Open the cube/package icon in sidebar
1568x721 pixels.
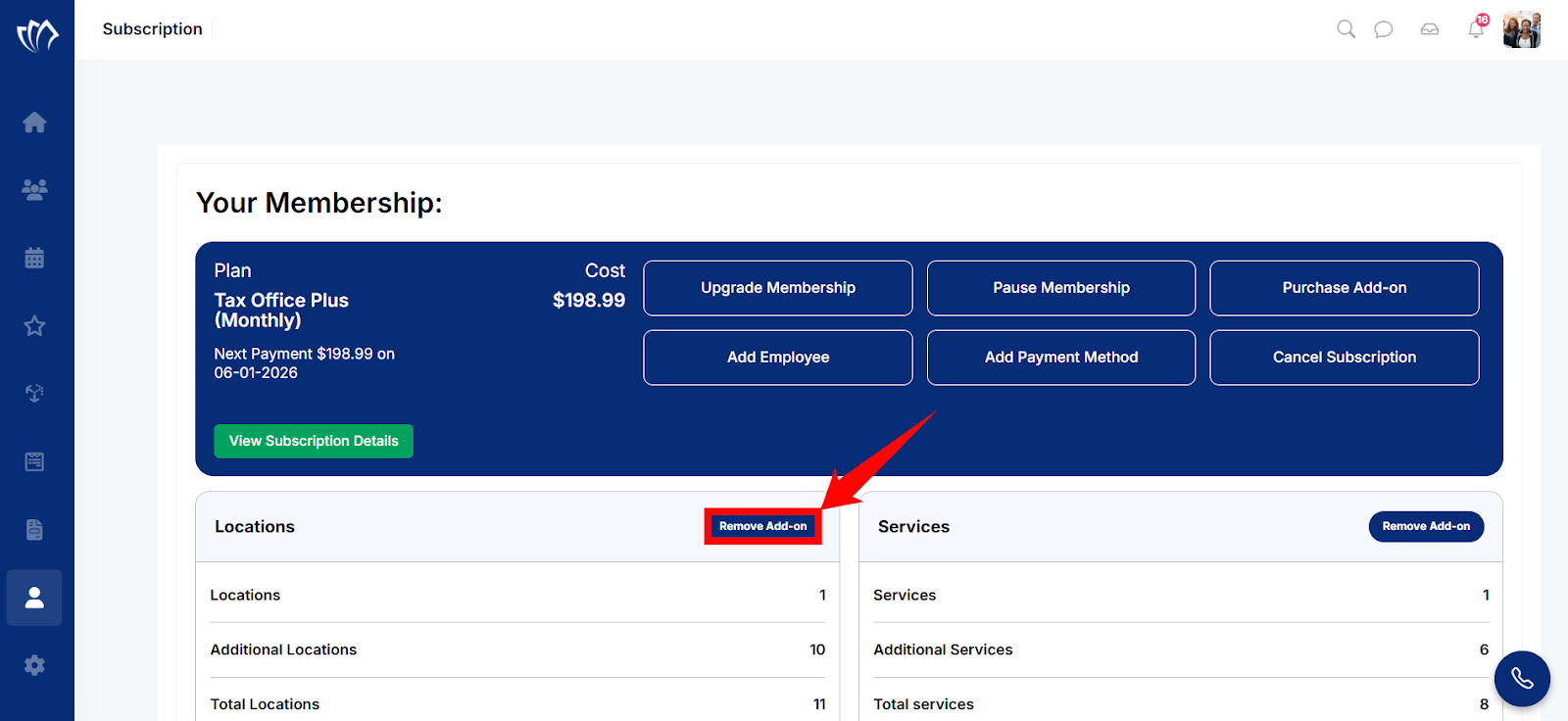pyautogui.click(x=34, y=394)
